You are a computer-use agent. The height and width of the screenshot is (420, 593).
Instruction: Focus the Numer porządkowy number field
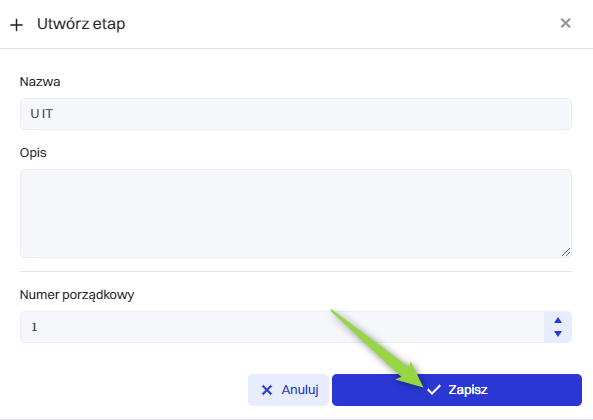pyautogui.click(x=282, y=327)
